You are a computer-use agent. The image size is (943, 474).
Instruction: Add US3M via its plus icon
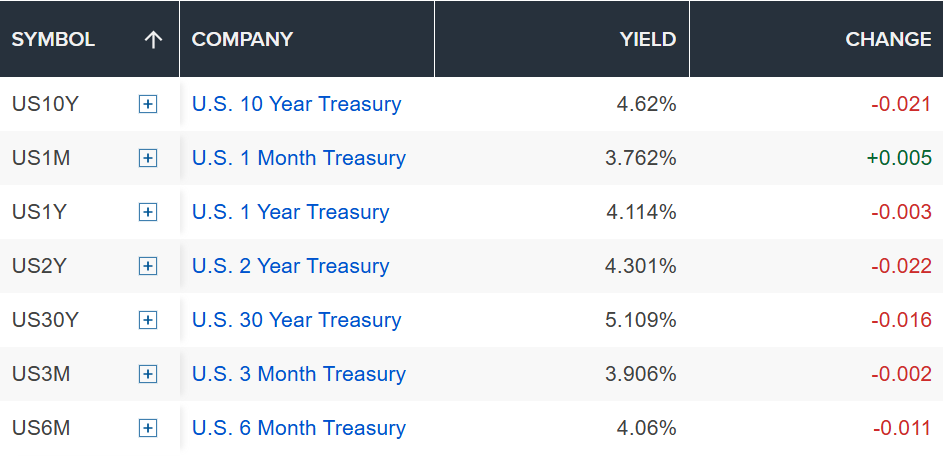(x=148, y=374)
